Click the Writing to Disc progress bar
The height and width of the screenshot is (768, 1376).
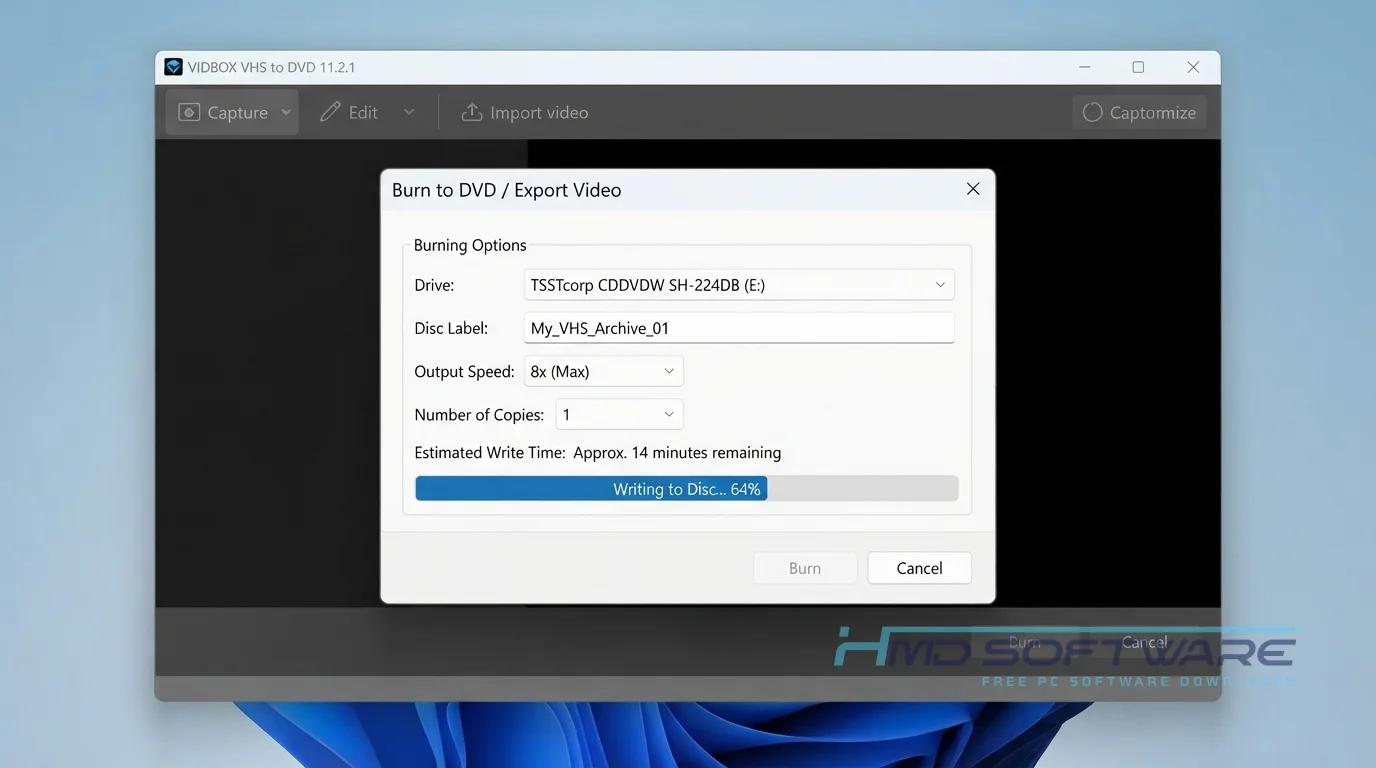(687, 488)
